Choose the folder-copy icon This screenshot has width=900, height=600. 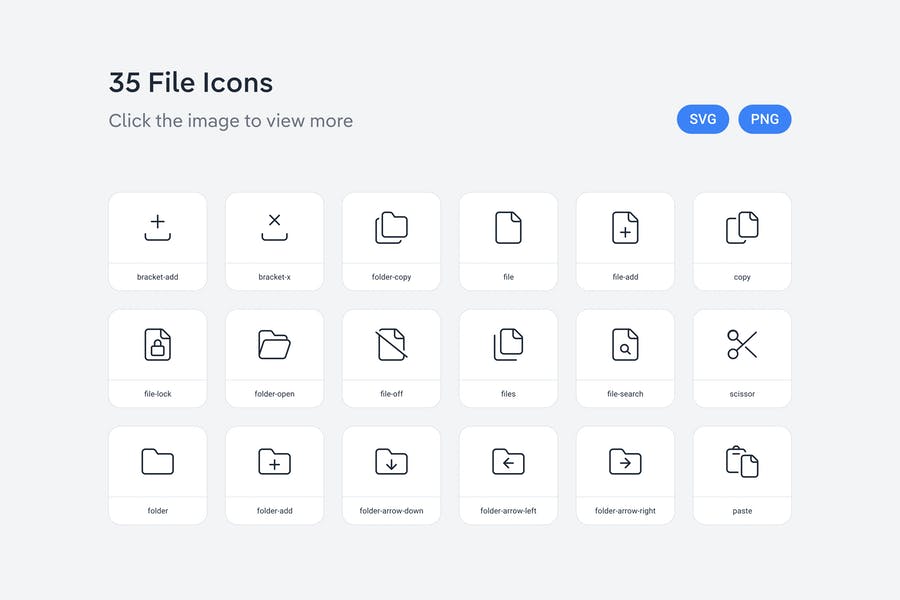click(x=391, y=228)
